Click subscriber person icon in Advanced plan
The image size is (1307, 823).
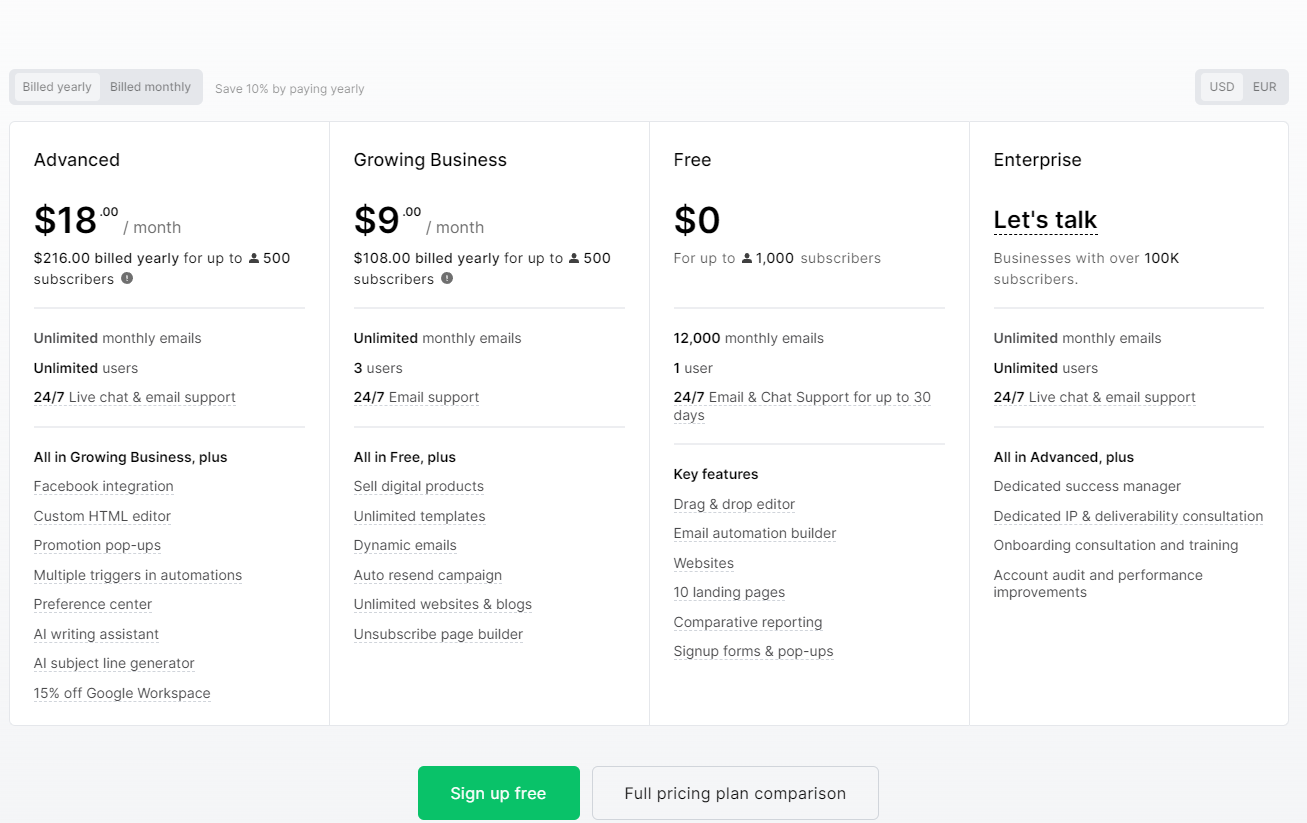(253, 258)
